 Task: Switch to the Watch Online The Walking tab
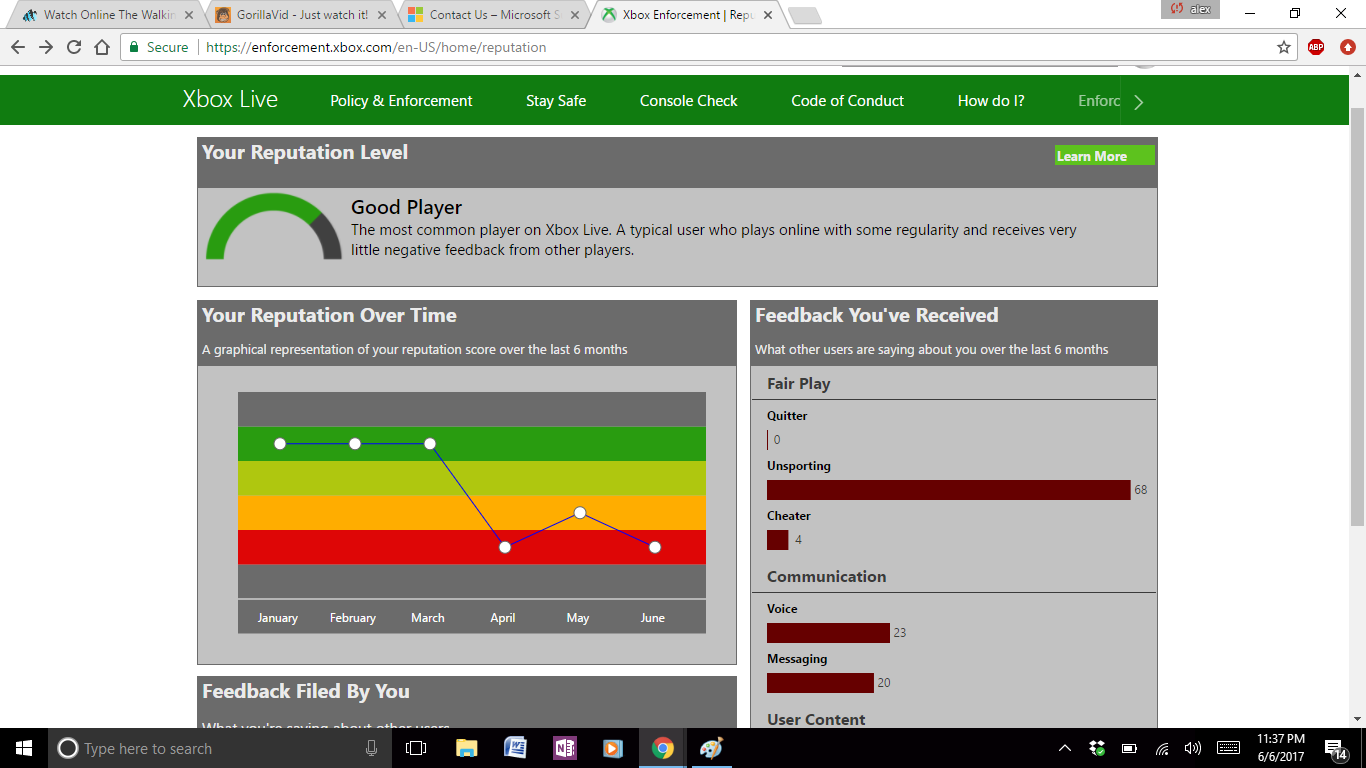coord(108,15)
